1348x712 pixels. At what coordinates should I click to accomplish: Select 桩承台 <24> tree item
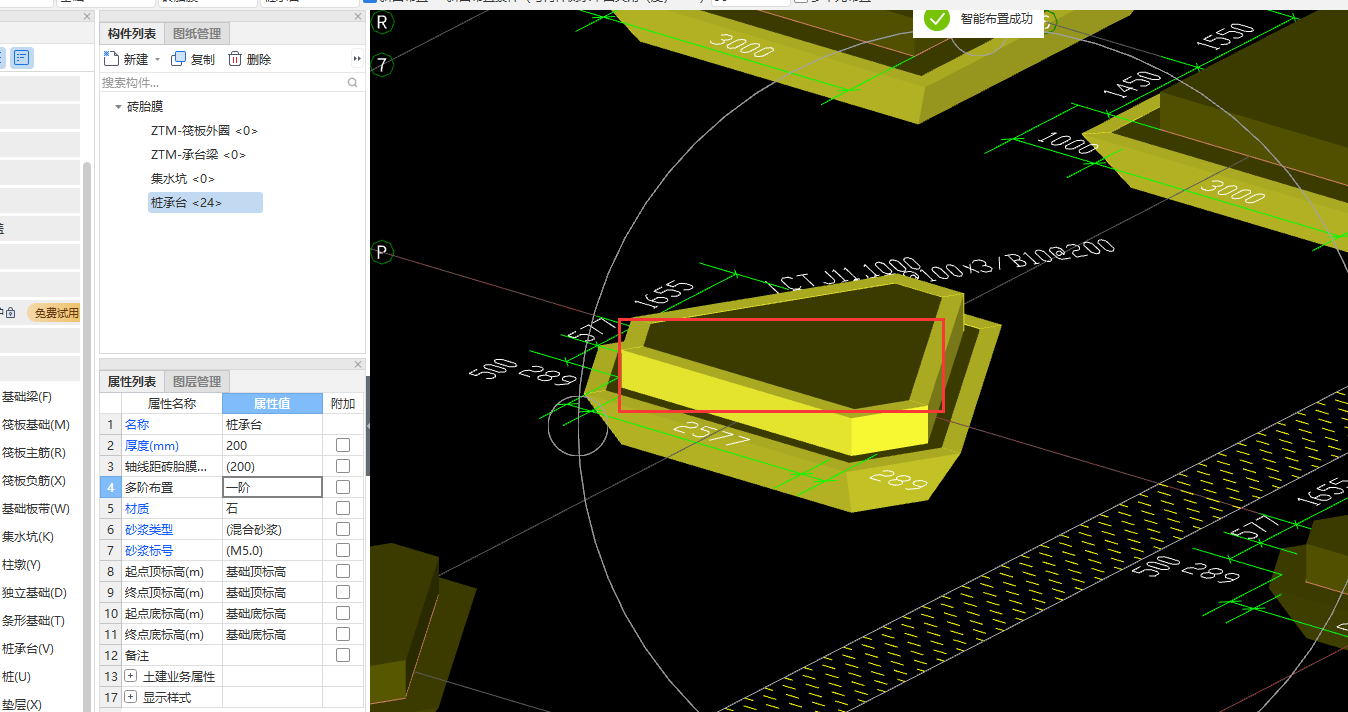(205, 202)
